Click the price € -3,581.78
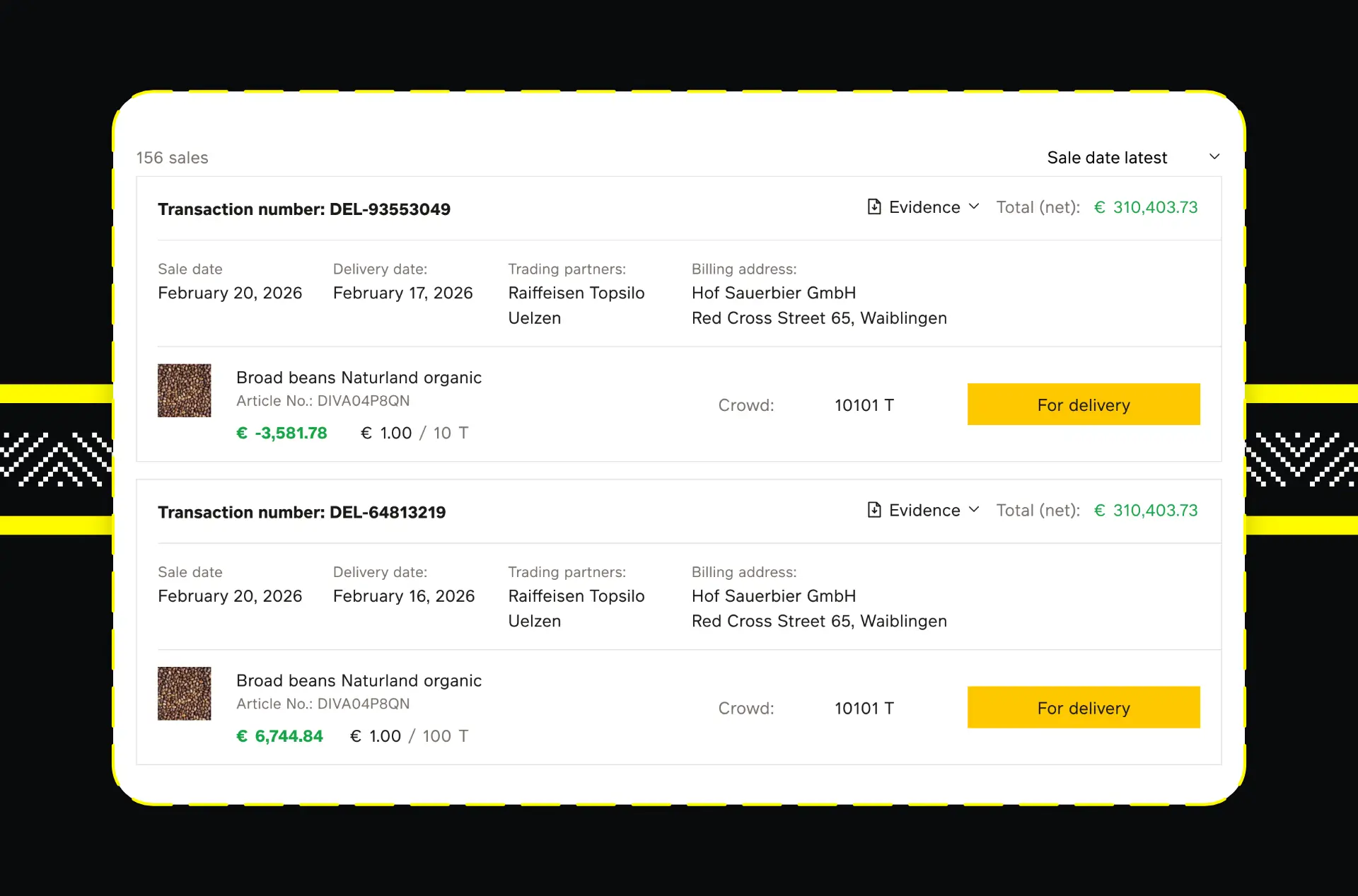The height and width of the screenshot is (896, 1358). tap(282, 433)
